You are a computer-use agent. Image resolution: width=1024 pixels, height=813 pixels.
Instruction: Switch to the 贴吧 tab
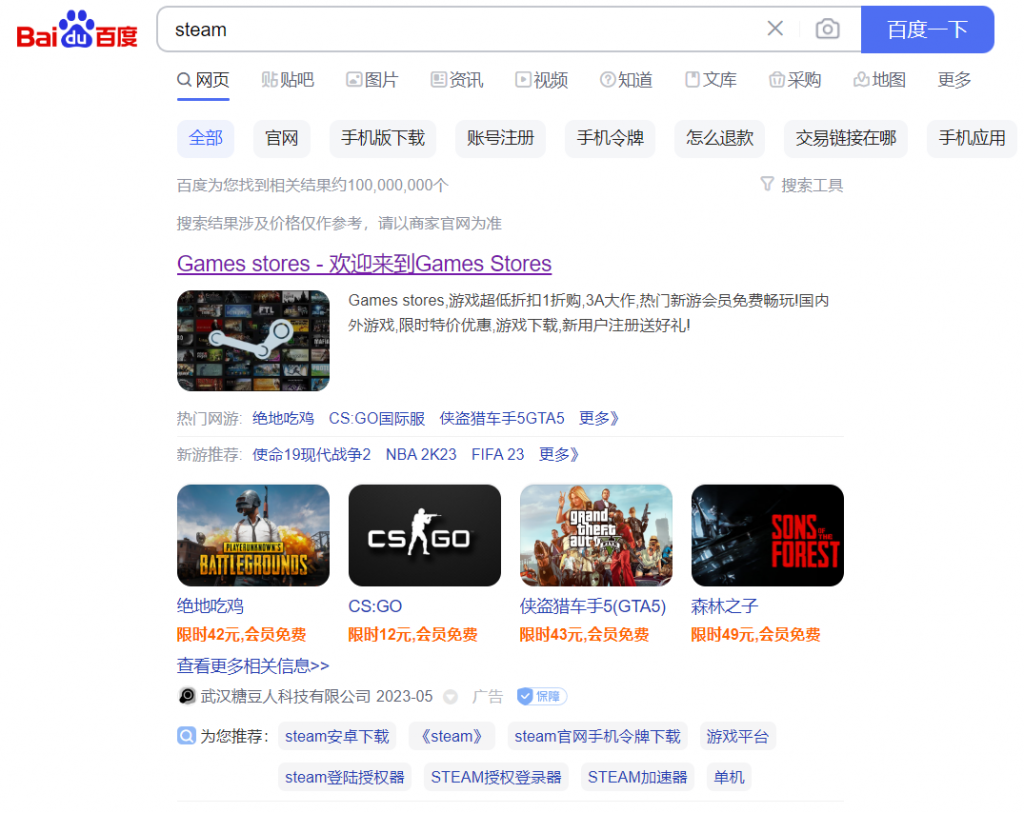288,80
